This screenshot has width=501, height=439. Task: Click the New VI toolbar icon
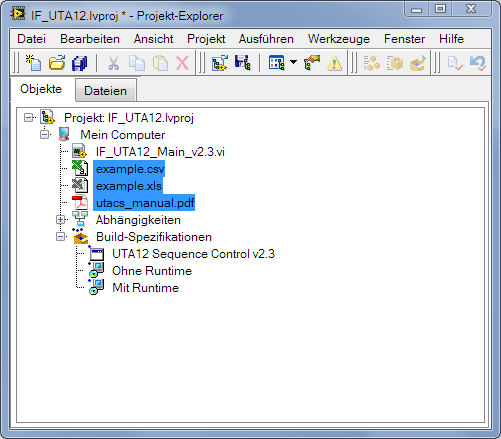pos(33,63)
